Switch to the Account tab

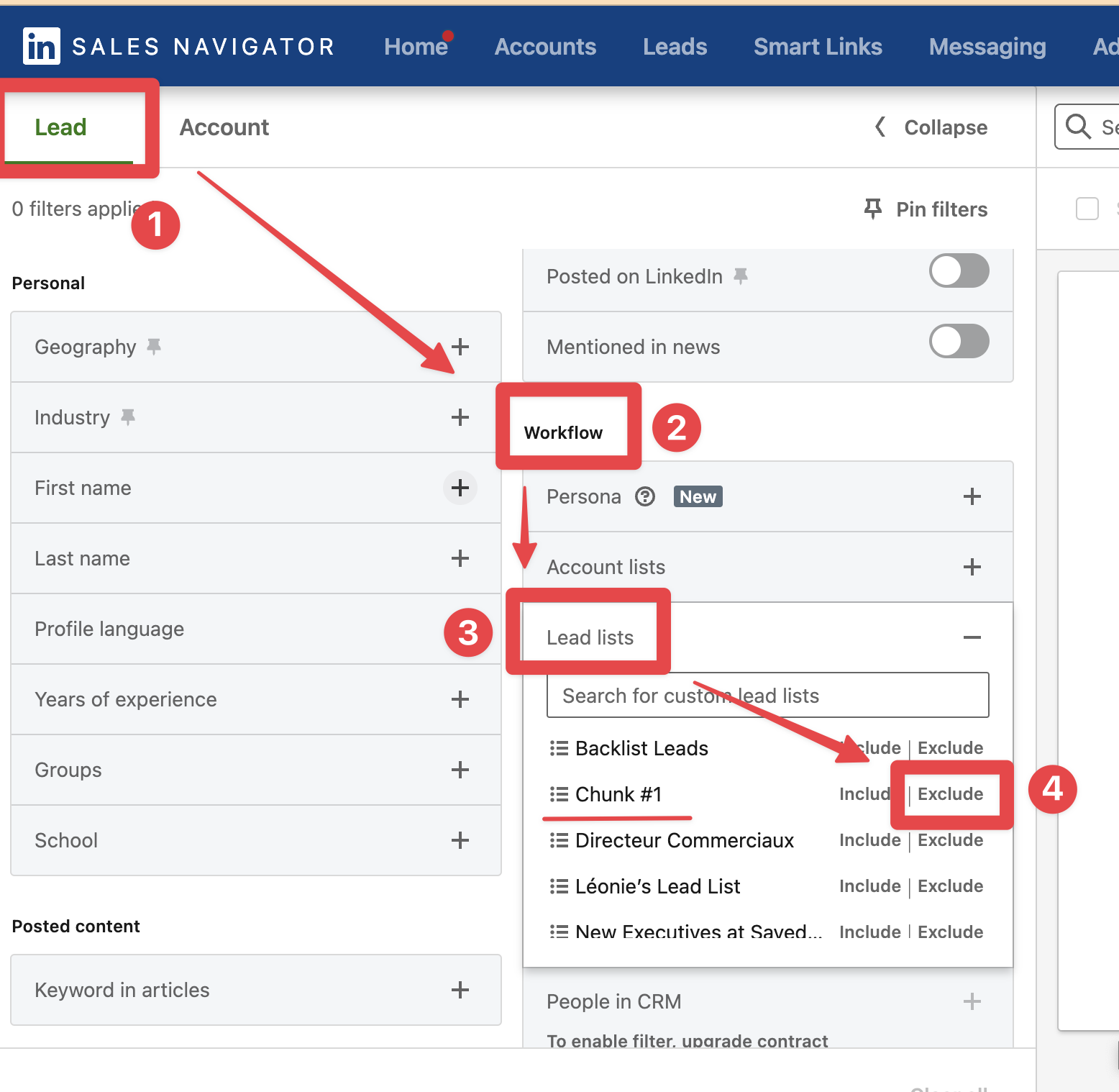(x=224, y=127)
